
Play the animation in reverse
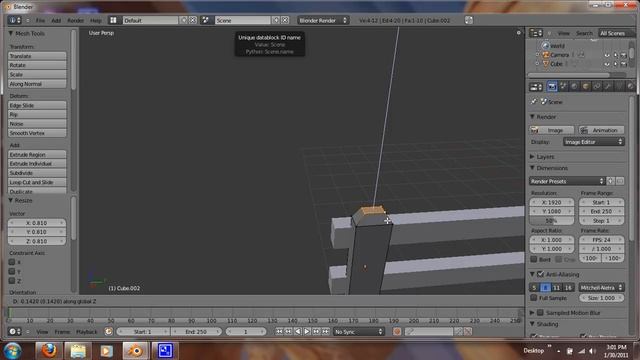tap(298, 331)
